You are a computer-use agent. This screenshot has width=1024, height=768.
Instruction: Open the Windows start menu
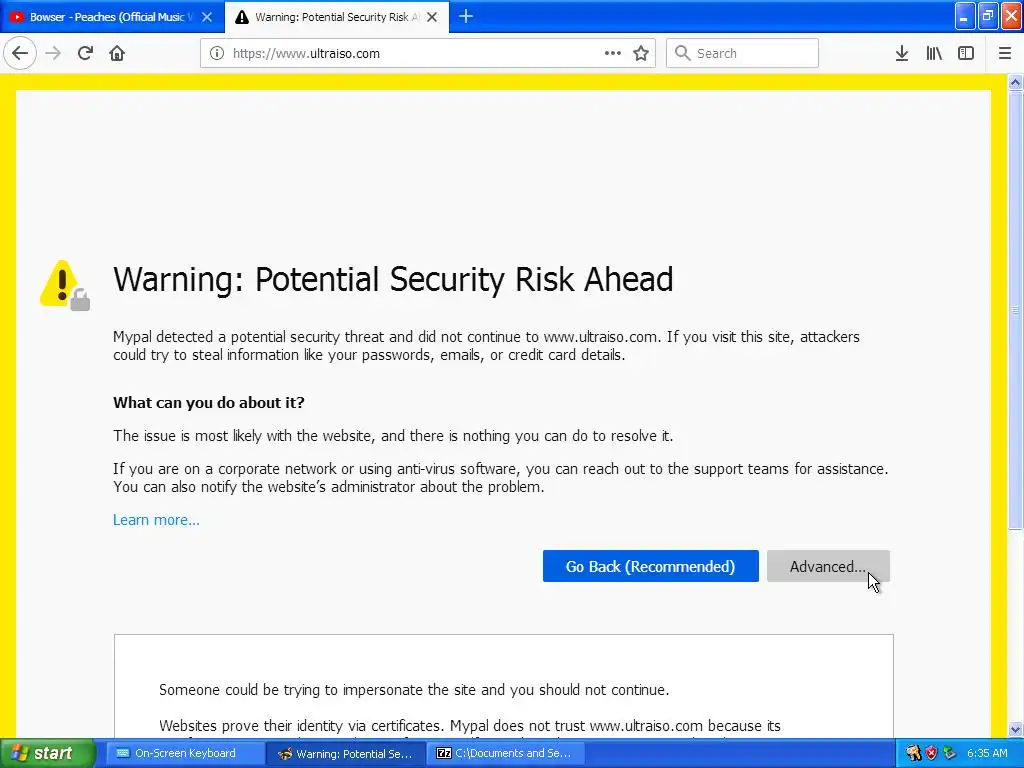click(47, 753)
